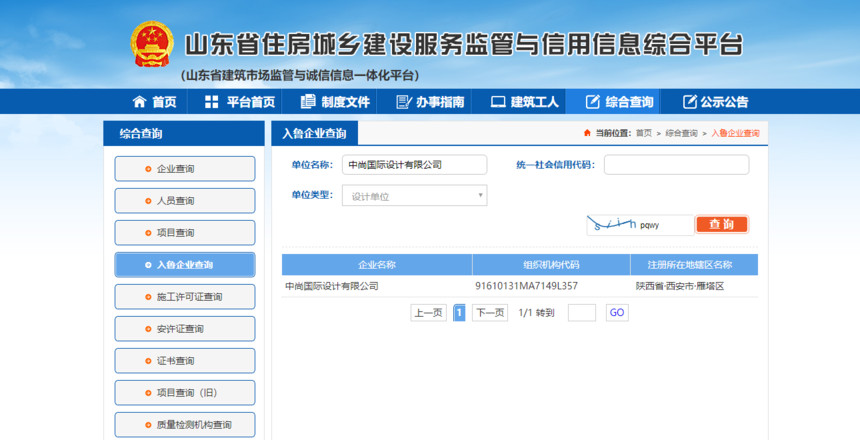Click the national emblem logo

pos(152,45)
